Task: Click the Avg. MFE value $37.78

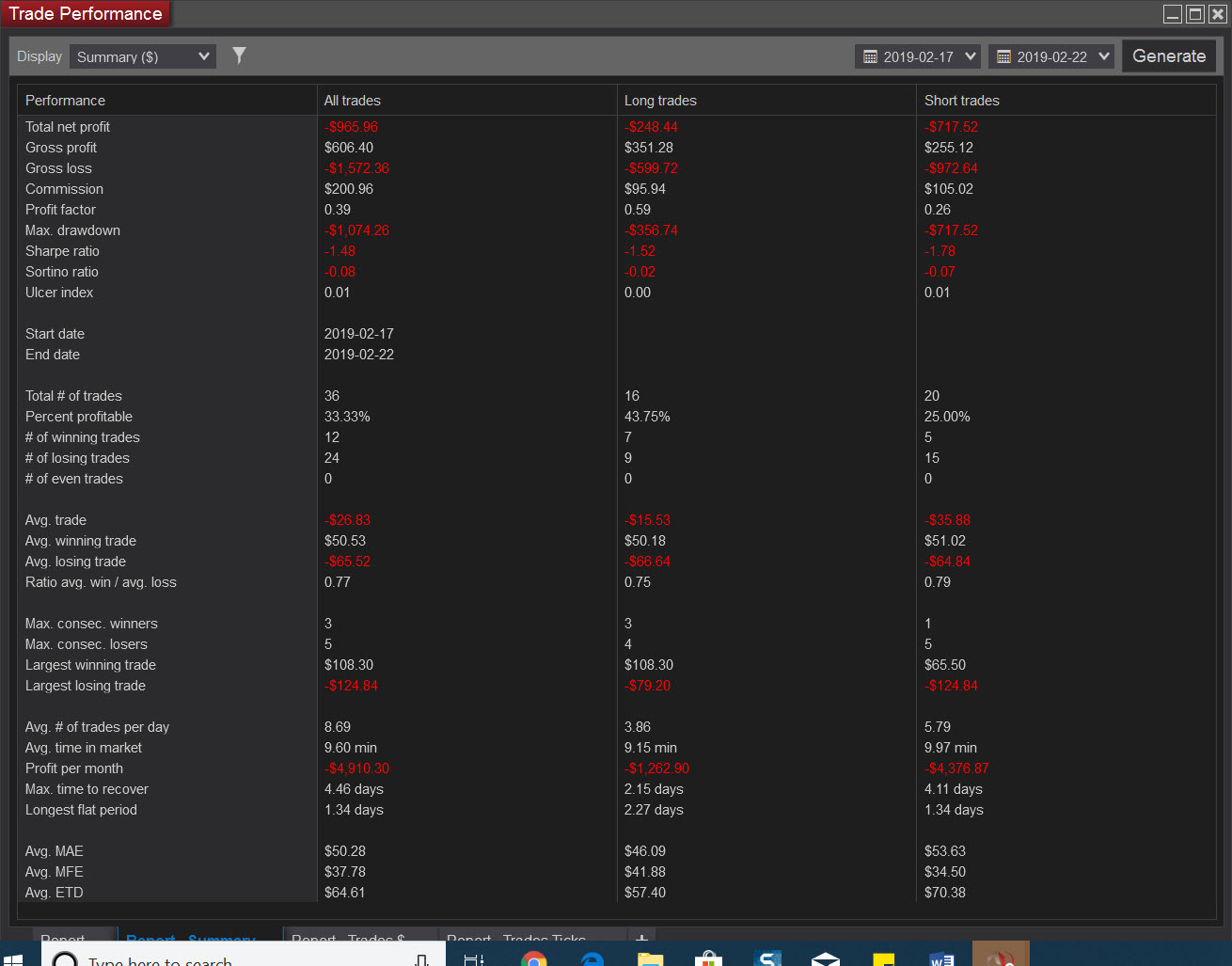Action: pos(345,872)
